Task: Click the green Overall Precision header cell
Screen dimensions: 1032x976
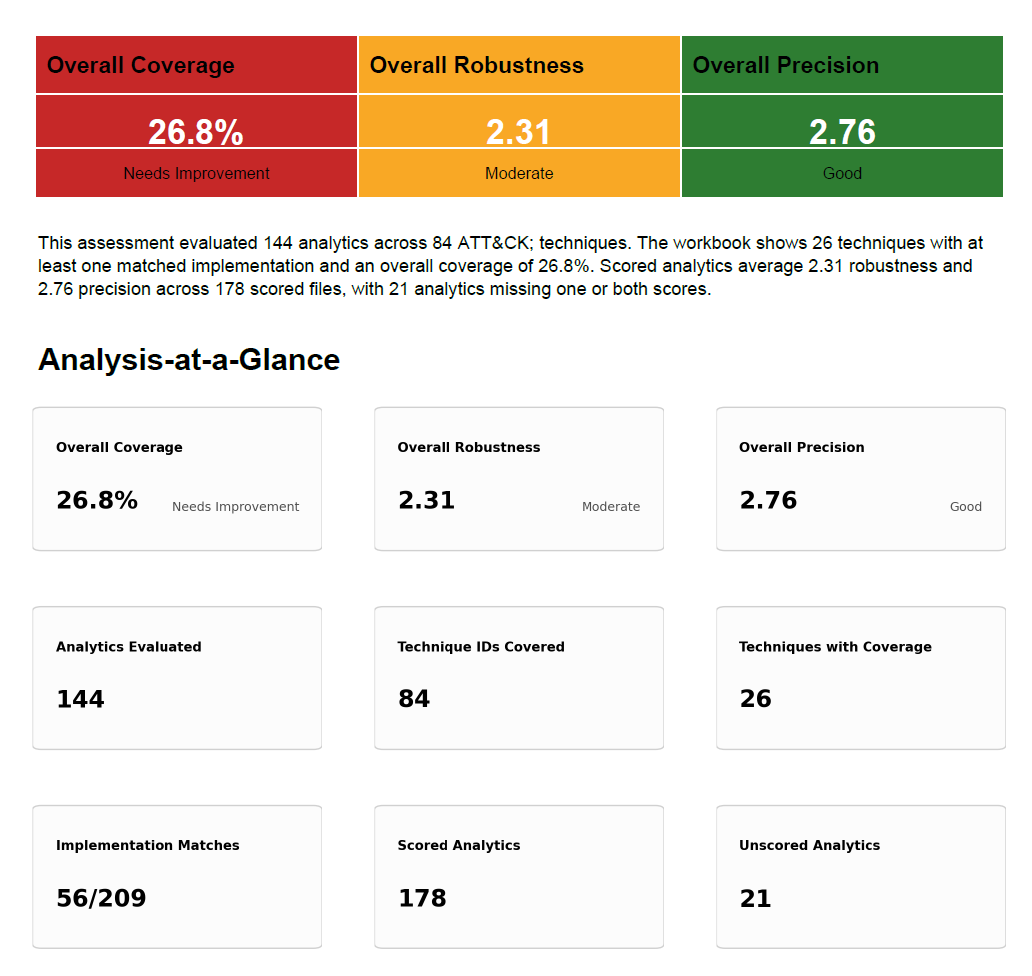Action: [842, 64]
